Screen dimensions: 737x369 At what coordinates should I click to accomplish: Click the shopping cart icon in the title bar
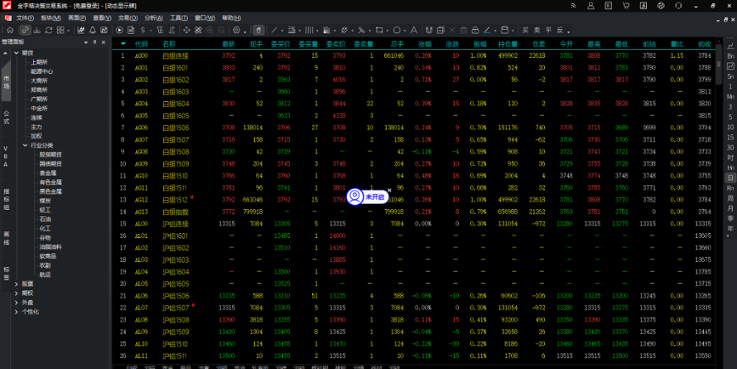(x=626, y=6)
